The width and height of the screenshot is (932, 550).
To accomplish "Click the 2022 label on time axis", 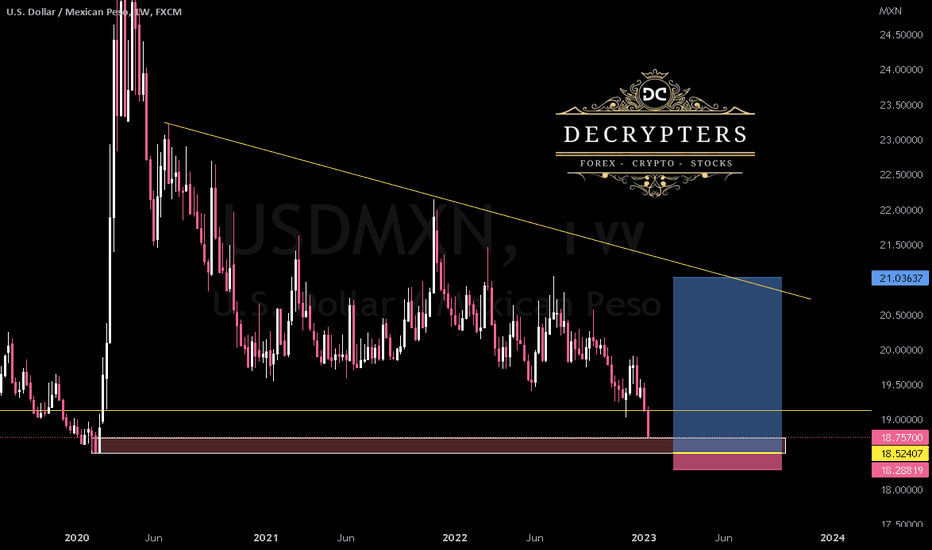I will (455, 538).
